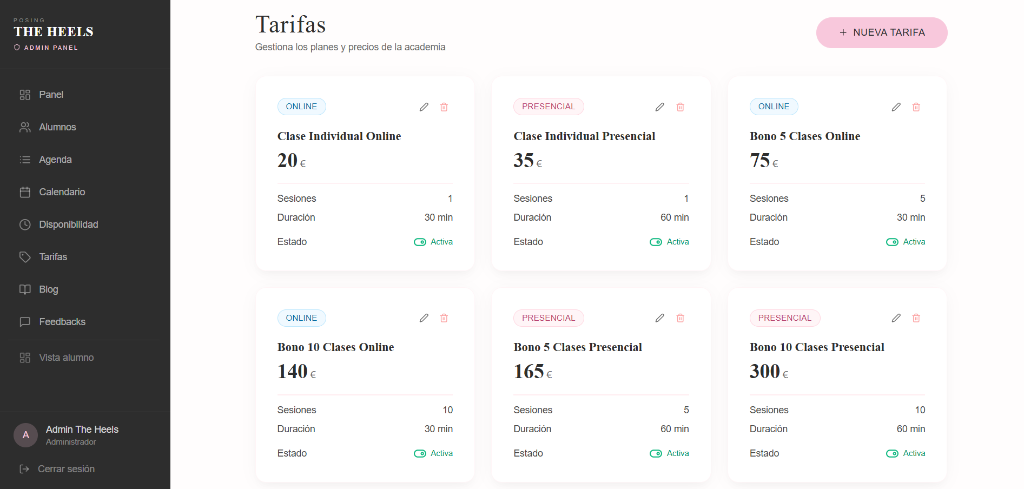This screenshot has width=1024, height=489.
Task: Switch to Vista alumno
Action: tap(85, 358)
